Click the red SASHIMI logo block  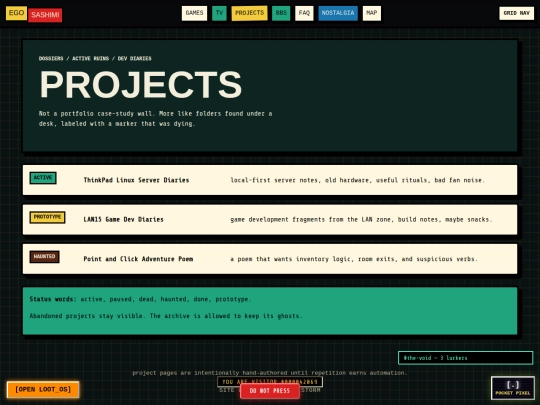point(45,15)
